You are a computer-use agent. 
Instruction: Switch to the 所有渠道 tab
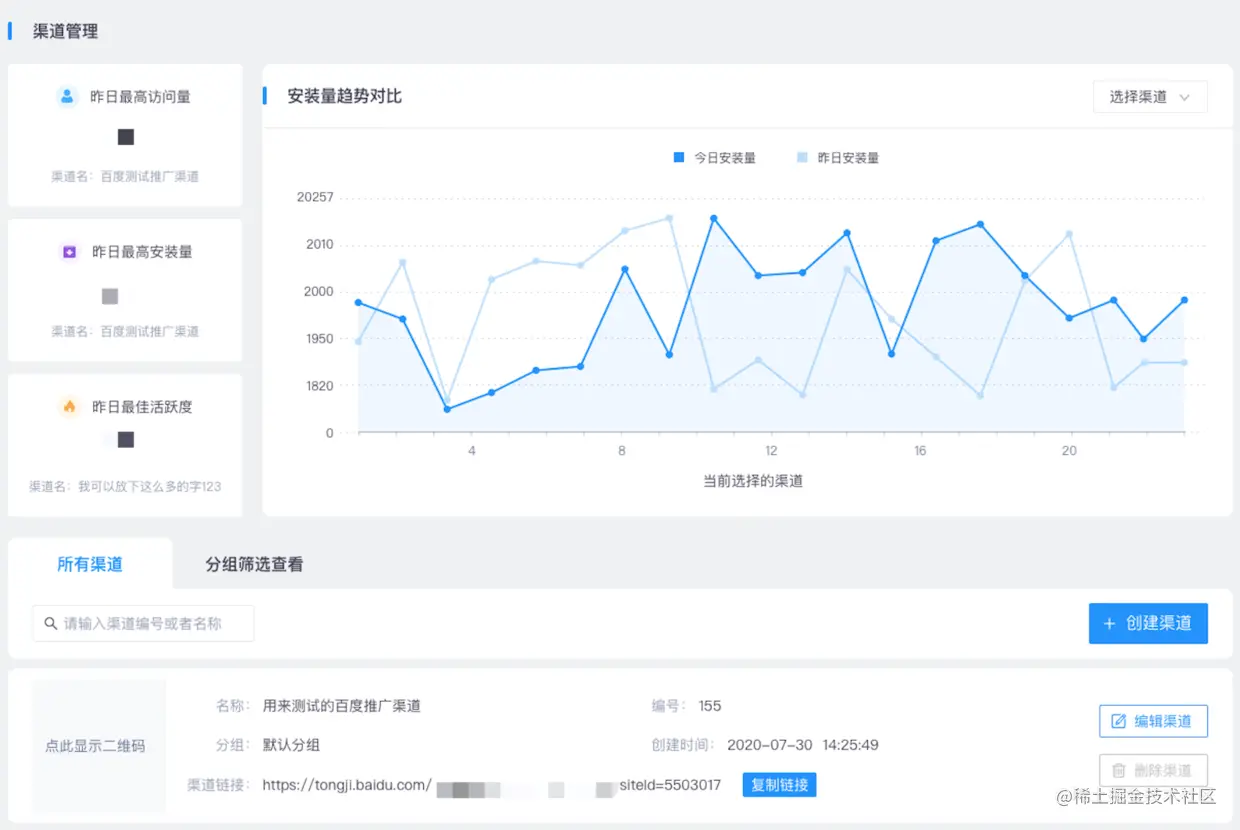coord(90,564)
